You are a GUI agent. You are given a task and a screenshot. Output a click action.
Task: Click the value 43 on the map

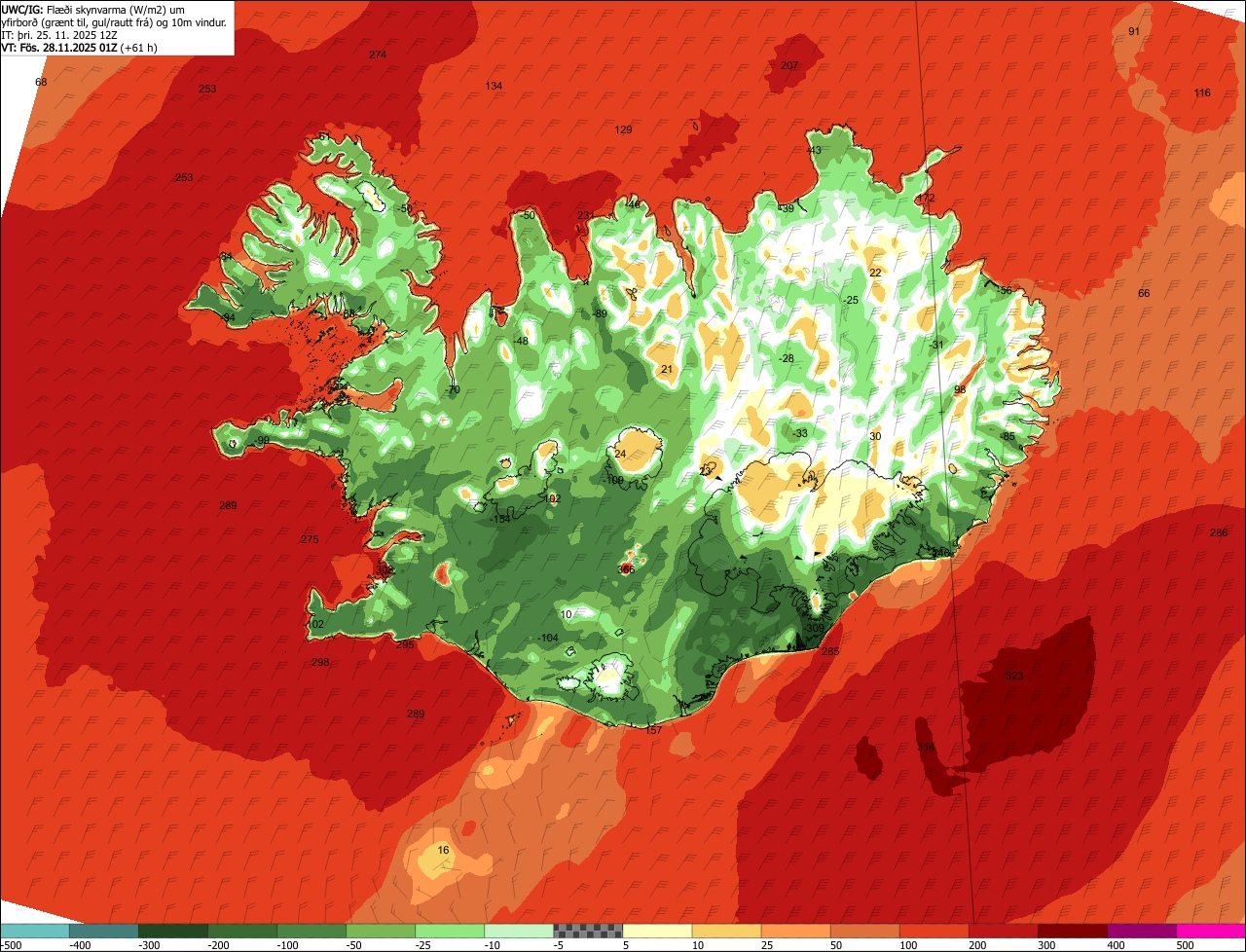point(815,150)
